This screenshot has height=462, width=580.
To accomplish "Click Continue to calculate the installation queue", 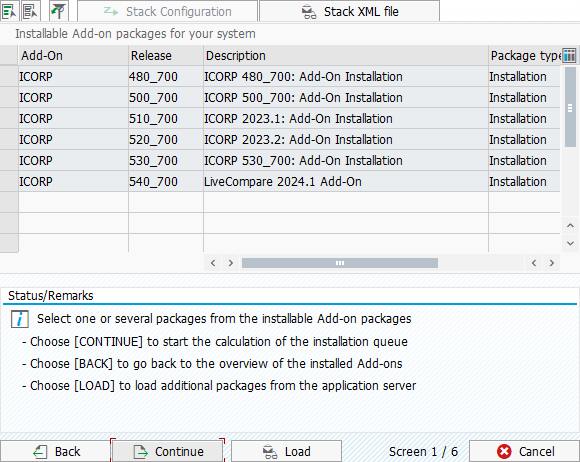I will [167, 452].
